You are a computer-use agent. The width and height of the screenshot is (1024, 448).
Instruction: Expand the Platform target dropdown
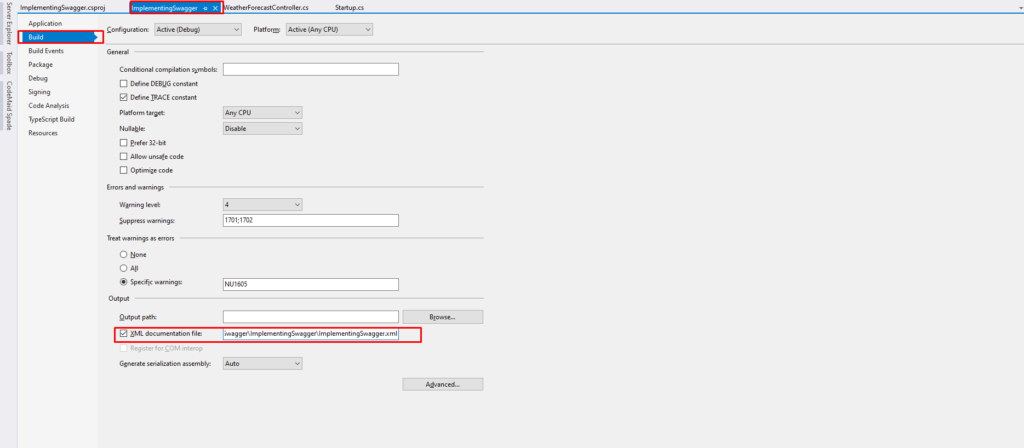click(x=262, y=113)
